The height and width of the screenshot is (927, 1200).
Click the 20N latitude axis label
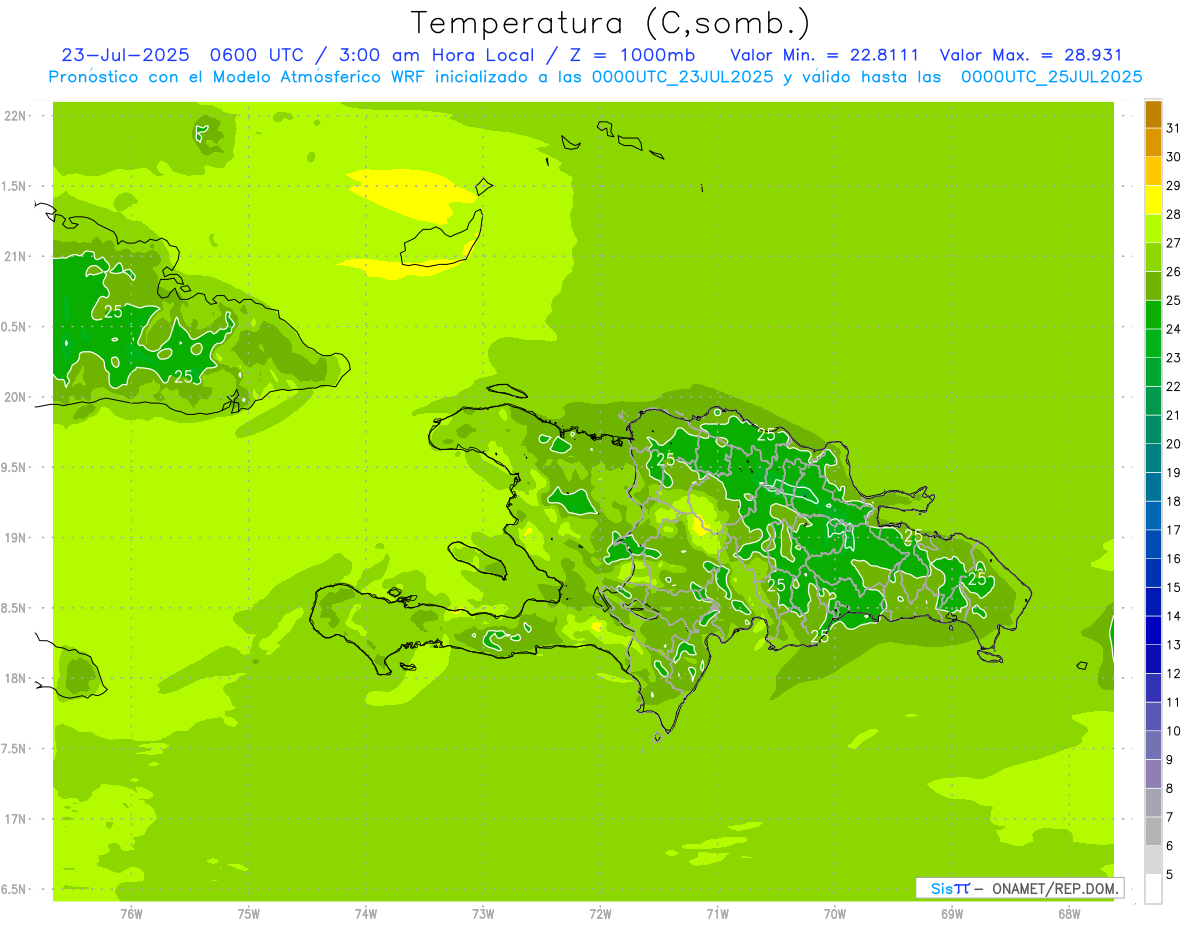tap(15, 397)
